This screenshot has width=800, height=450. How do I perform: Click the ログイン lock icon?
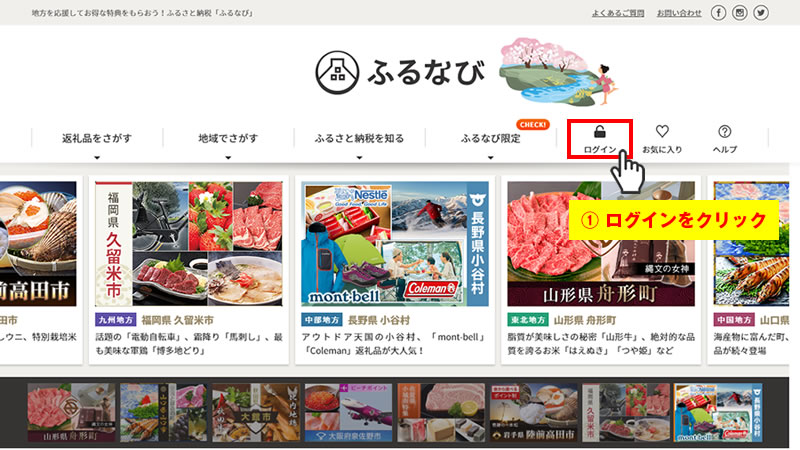[x=600, y=132]
